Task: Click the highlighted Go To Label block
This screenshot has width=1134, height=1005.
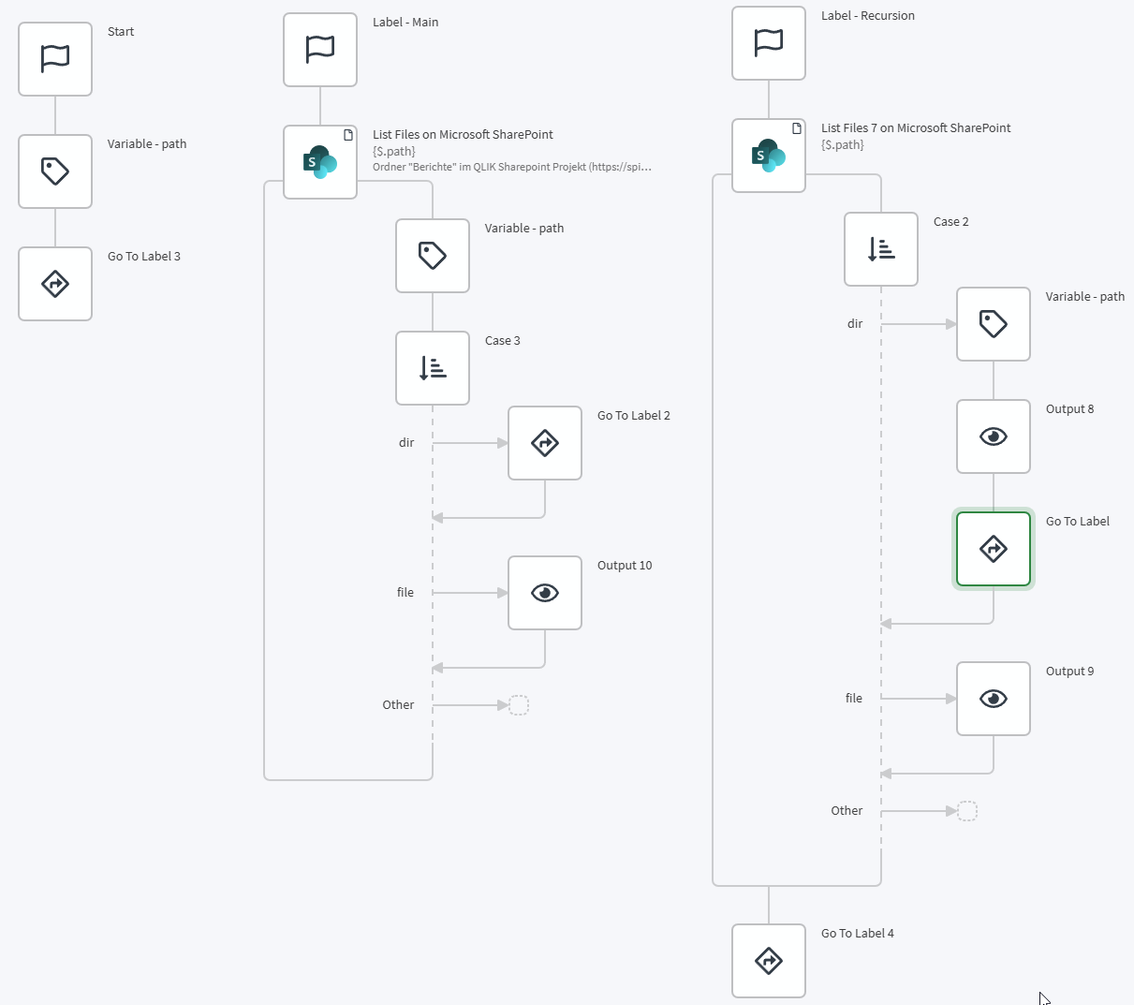Action: 993,549
